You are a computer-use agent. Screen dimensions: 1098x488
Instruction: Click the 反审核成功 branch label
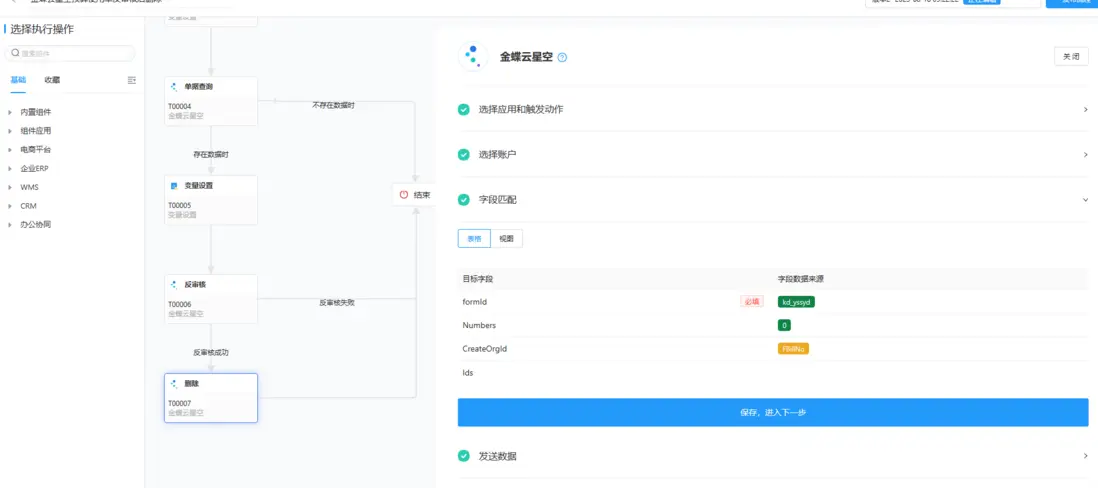pos(211,352)
